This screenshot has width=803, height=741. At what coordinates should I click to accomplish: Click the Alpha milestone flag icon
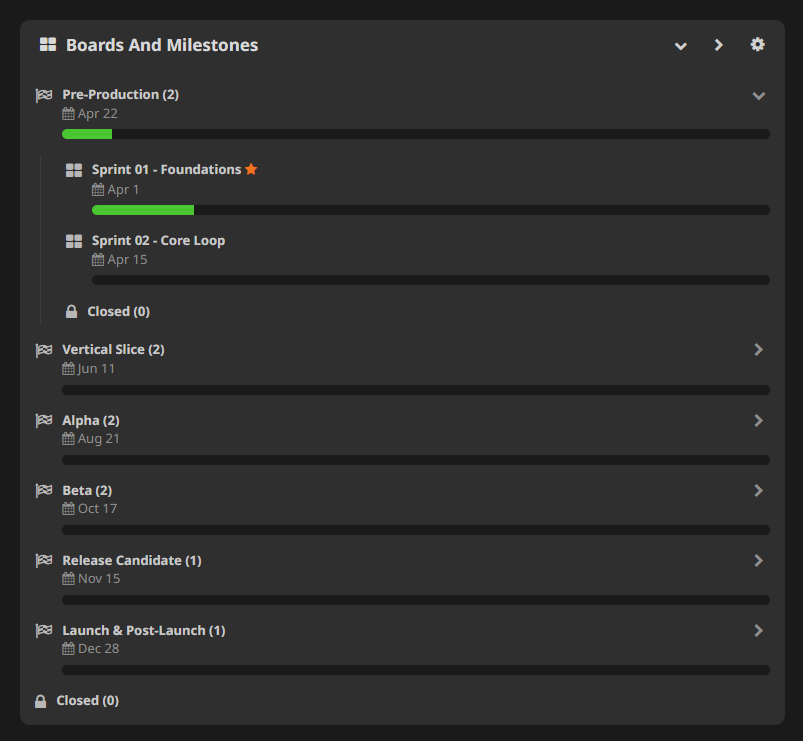[43, 420]
